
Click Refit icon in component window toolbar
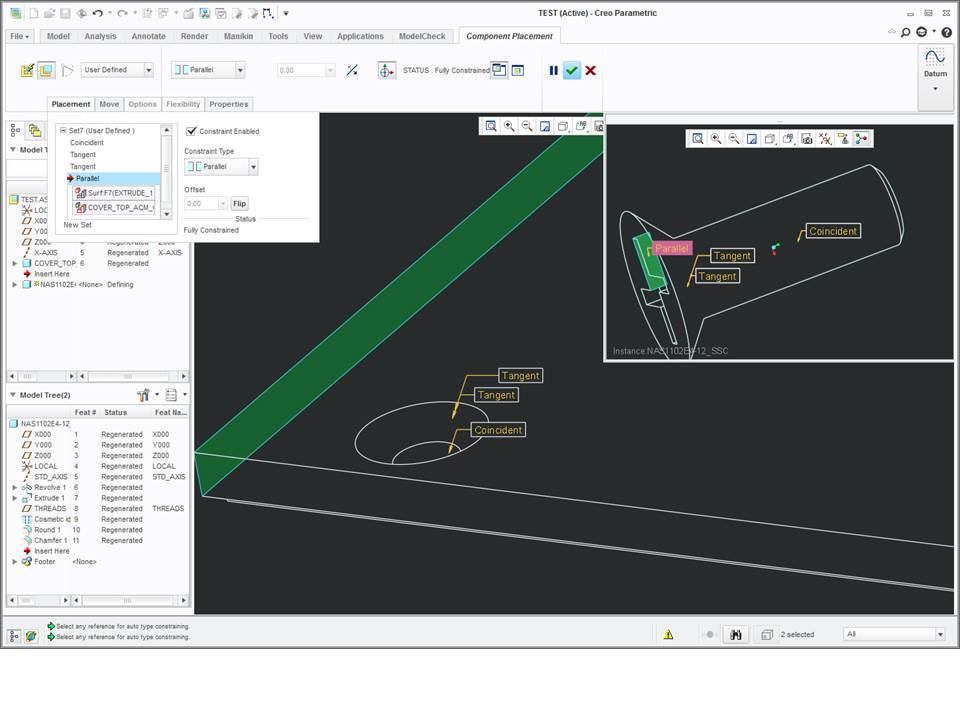(697, 139)
